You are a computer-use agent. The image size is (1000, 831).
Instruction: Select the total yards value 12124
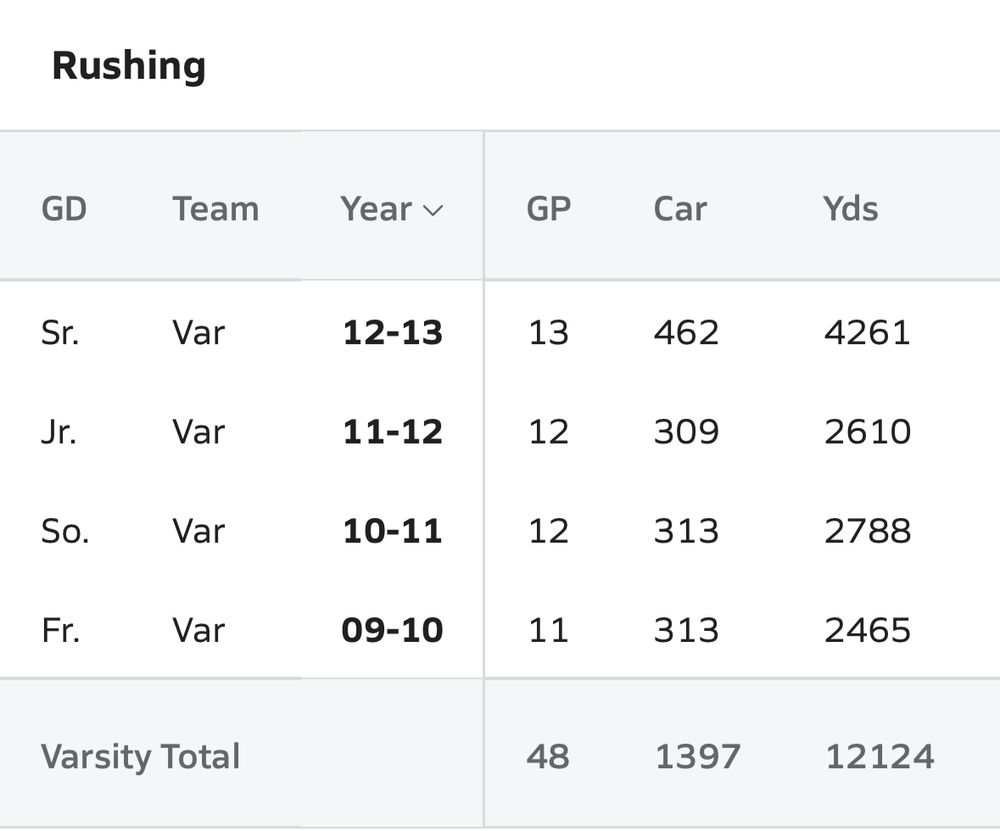pos(881,758)
